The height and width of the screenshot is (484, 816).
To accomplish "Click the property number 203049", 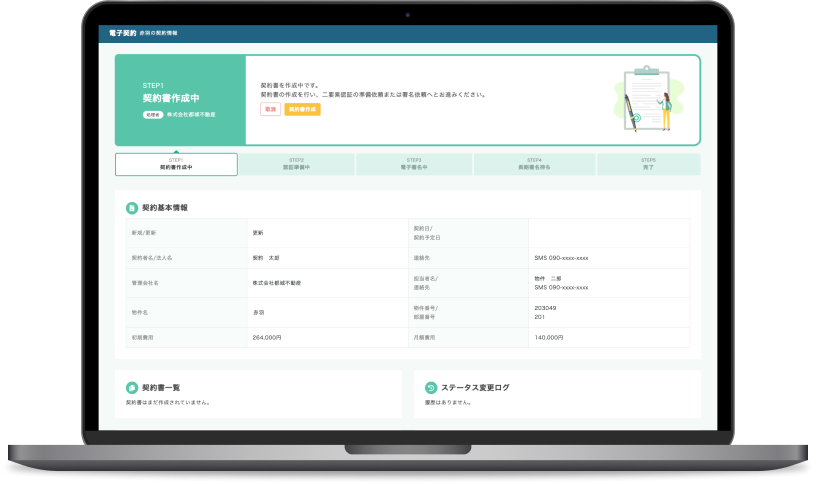I will point(545,308).
